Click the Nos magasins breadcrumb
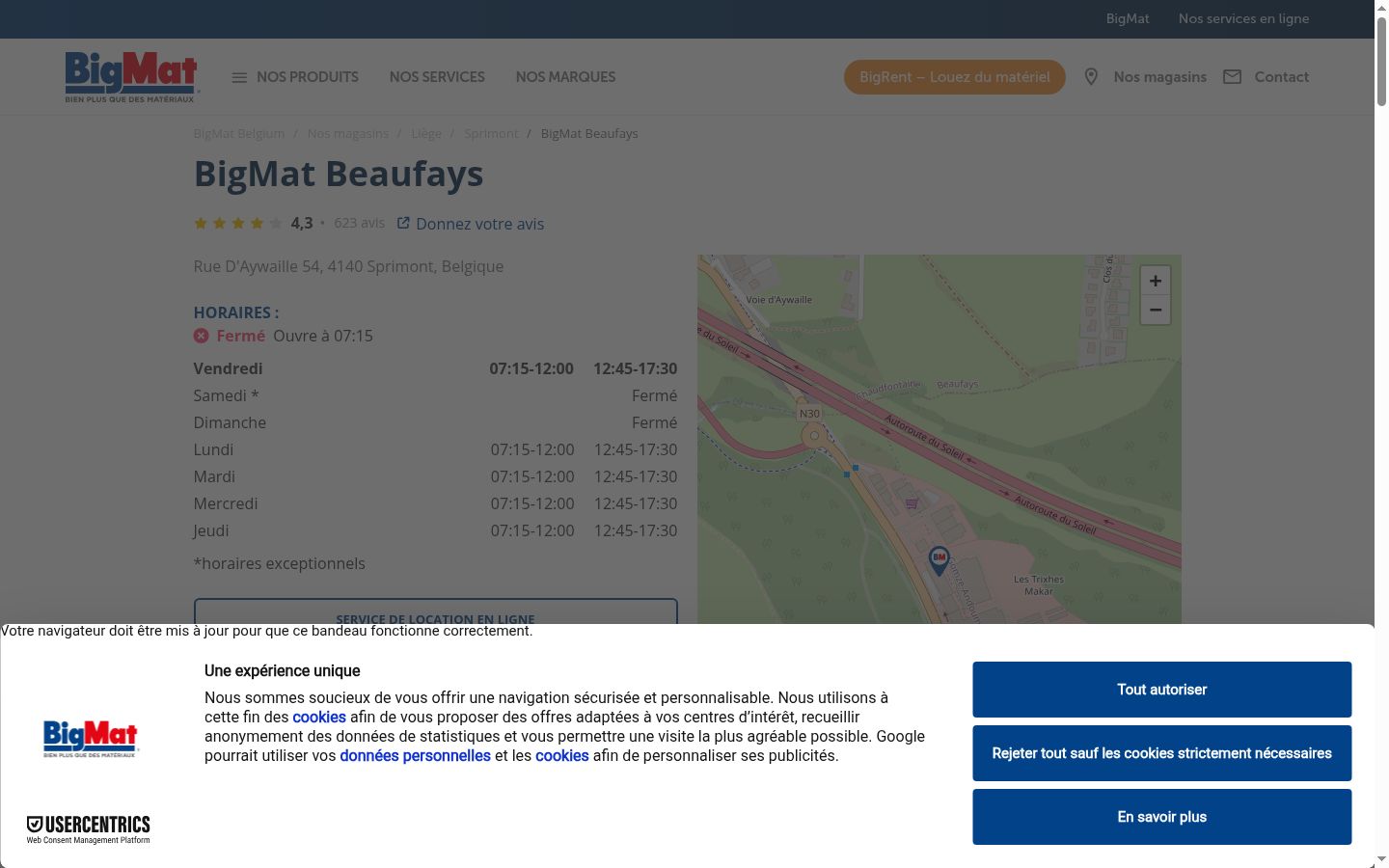The image size is (1389, 868). click(348, 133)
